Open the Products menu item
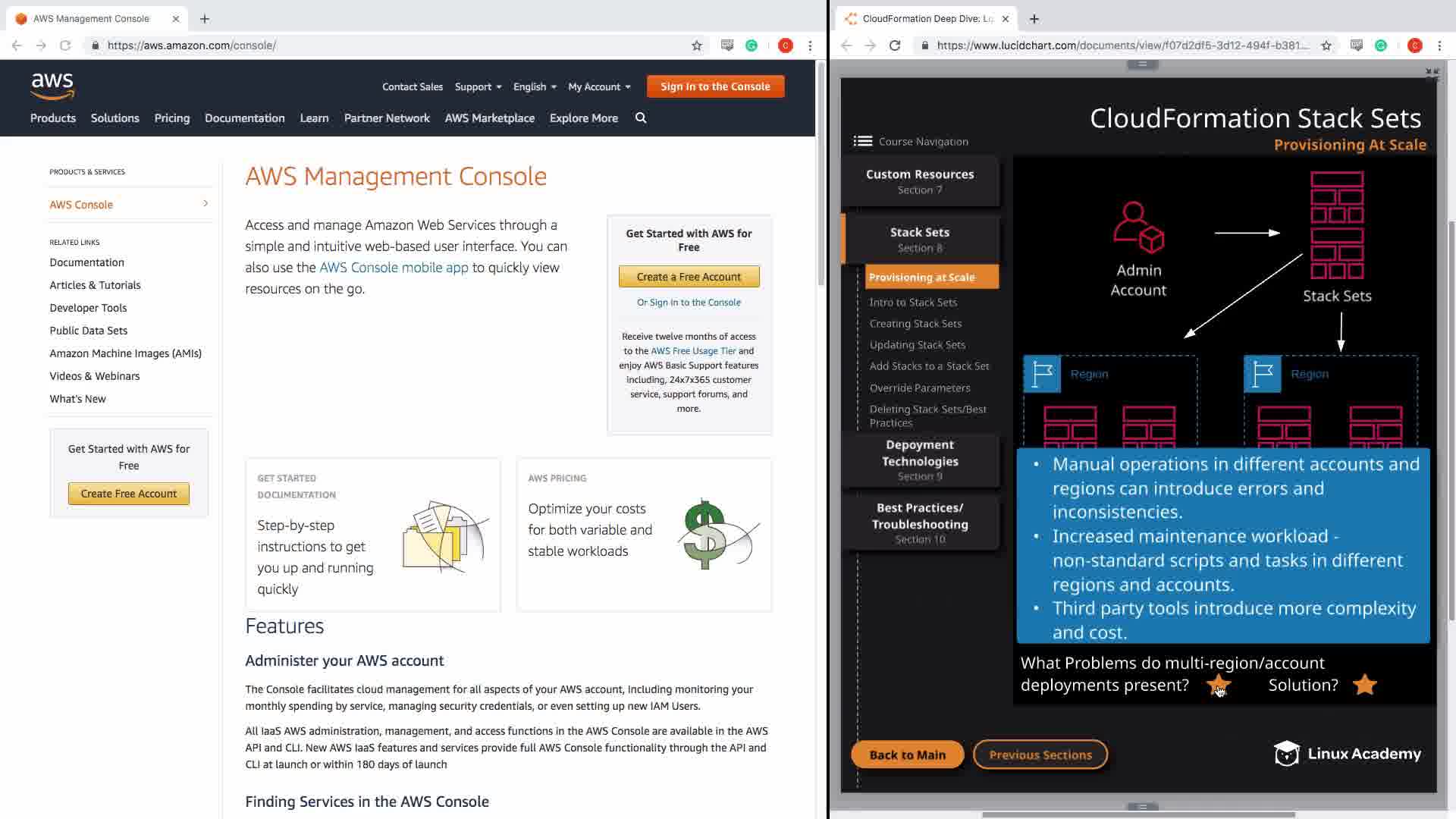Image resolution: width=1456 pixels, height=819 pixels. tap(53, 118)
